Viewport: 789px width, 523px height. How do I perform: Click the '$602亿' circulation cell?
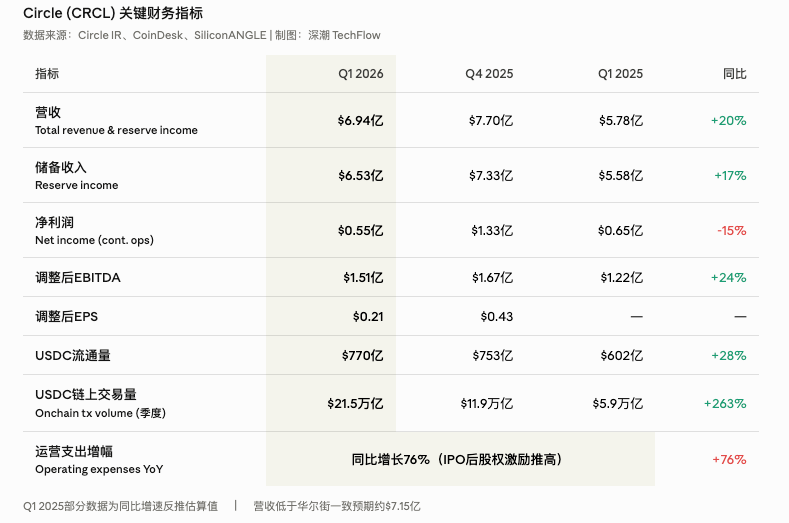pyautogui.click(x=621, y=355)
